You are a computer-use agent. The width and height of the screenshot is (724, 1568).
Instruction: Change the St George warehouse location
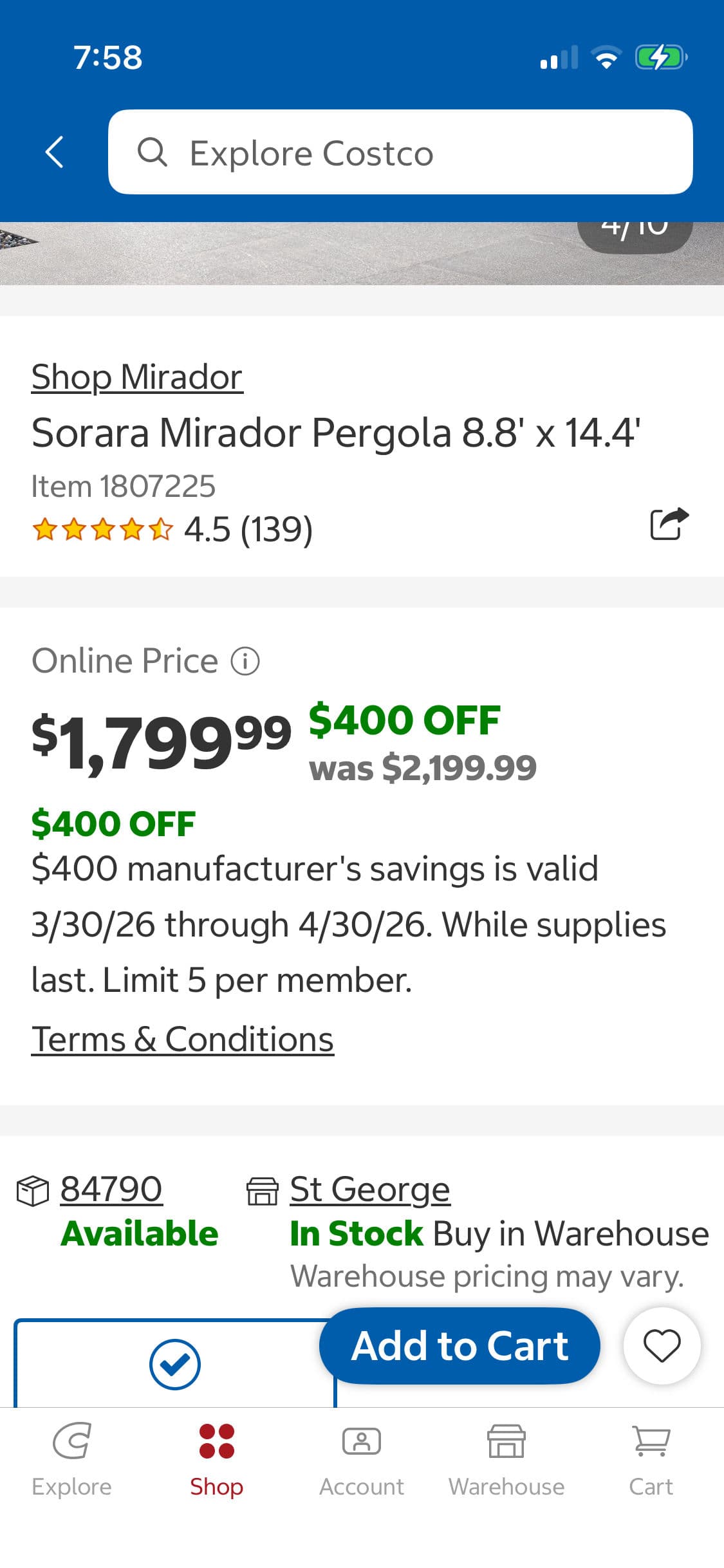(369, 1189)
